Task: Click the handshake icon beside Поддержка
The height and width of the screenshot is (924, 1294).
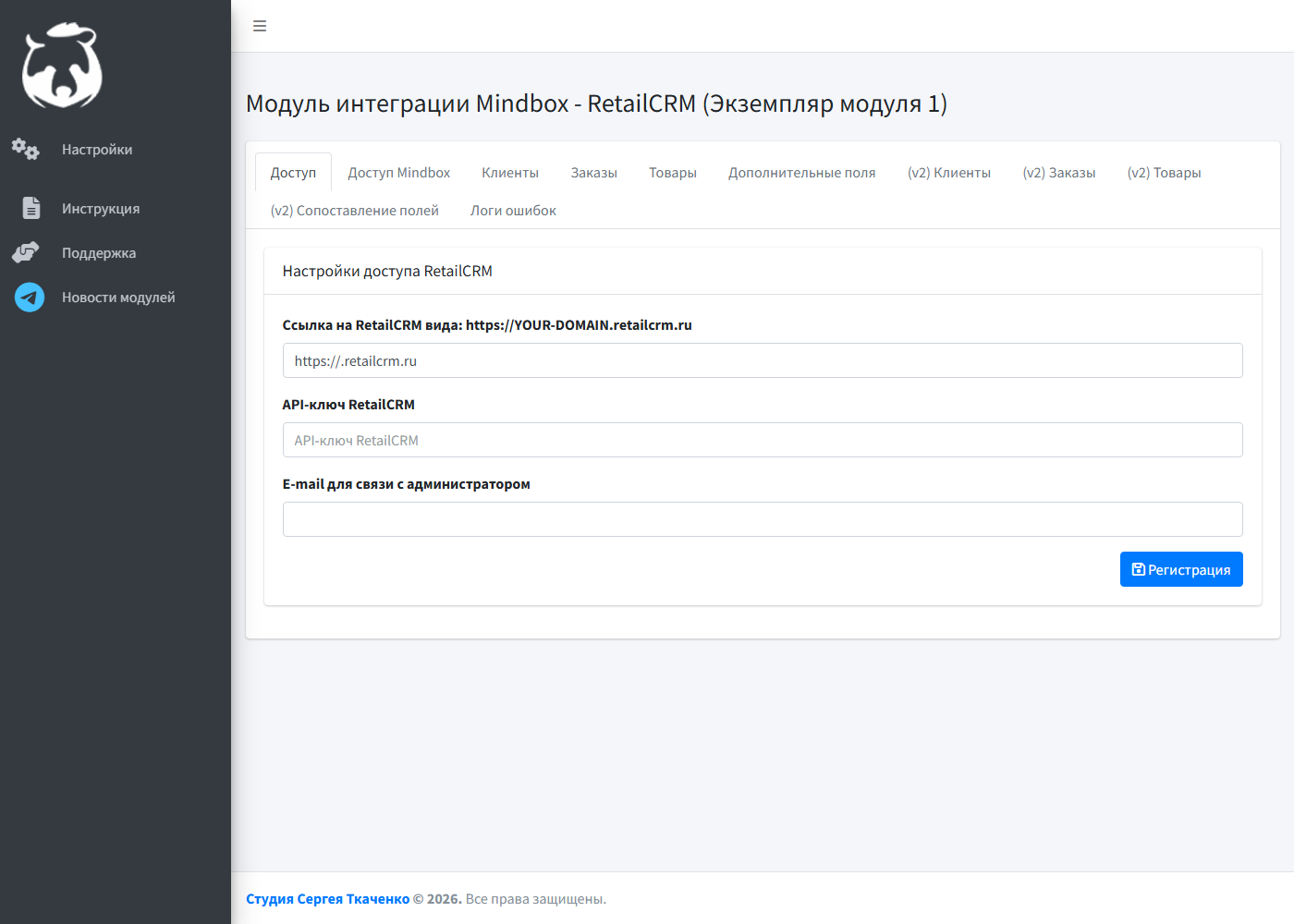Action: [26, 252]
